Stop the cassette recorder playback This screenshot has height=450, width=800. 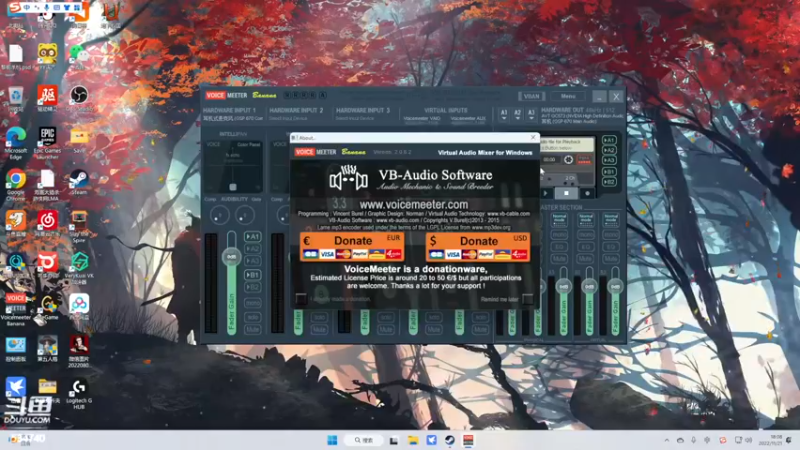(x=566, y=193)
